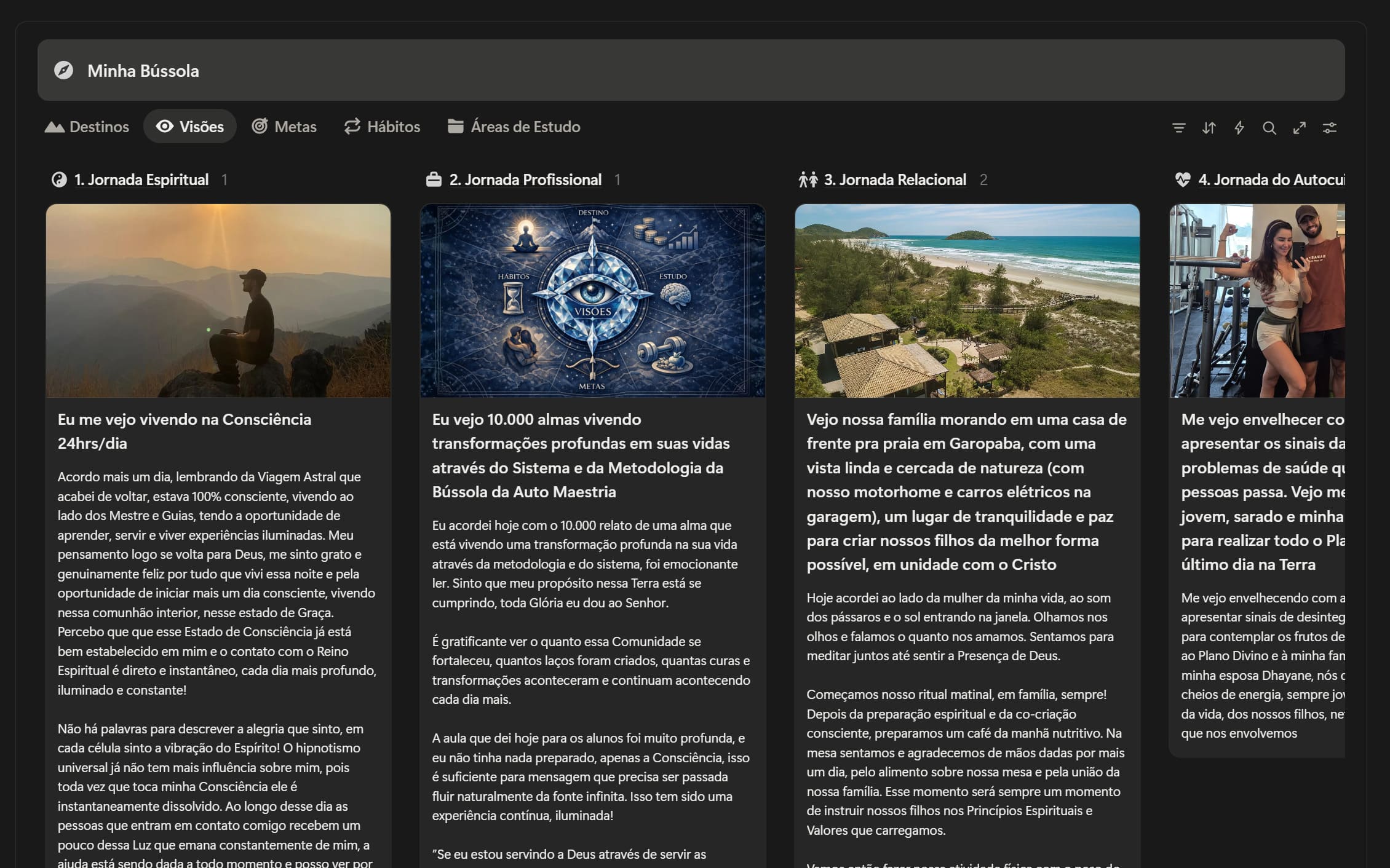The image size is (1390, 868).
Task: Open the aerial beach house cover photo
Action: pyautogui.click(x=967, y=301)
